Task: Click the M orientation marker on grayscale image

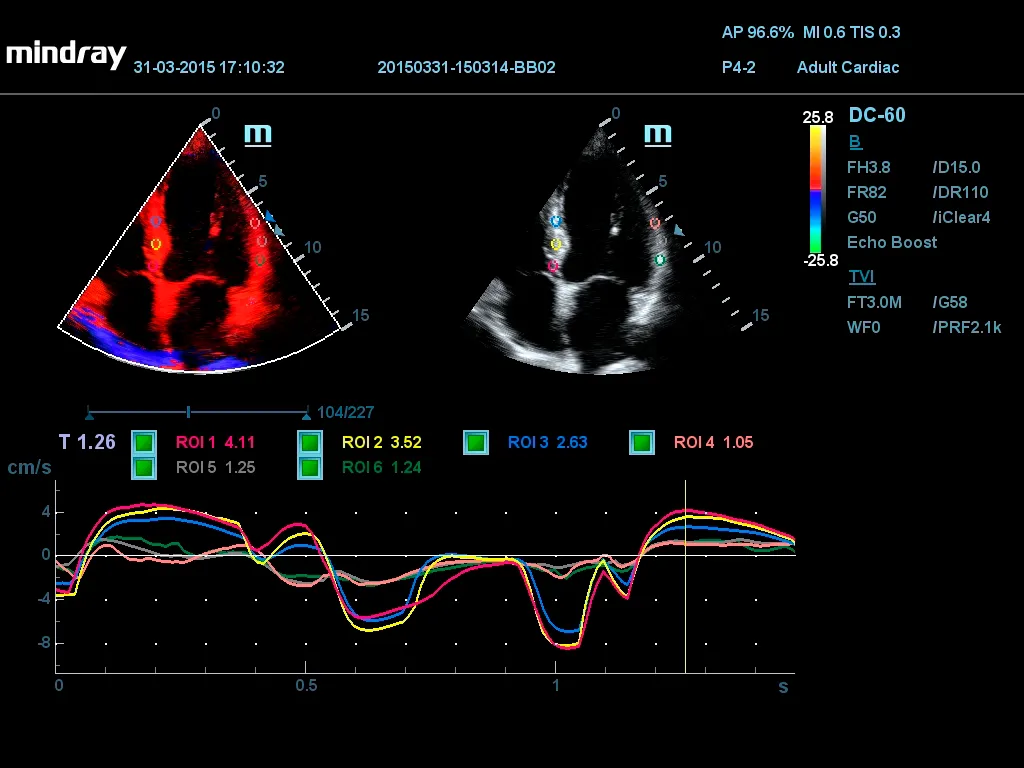Action: 657,135
